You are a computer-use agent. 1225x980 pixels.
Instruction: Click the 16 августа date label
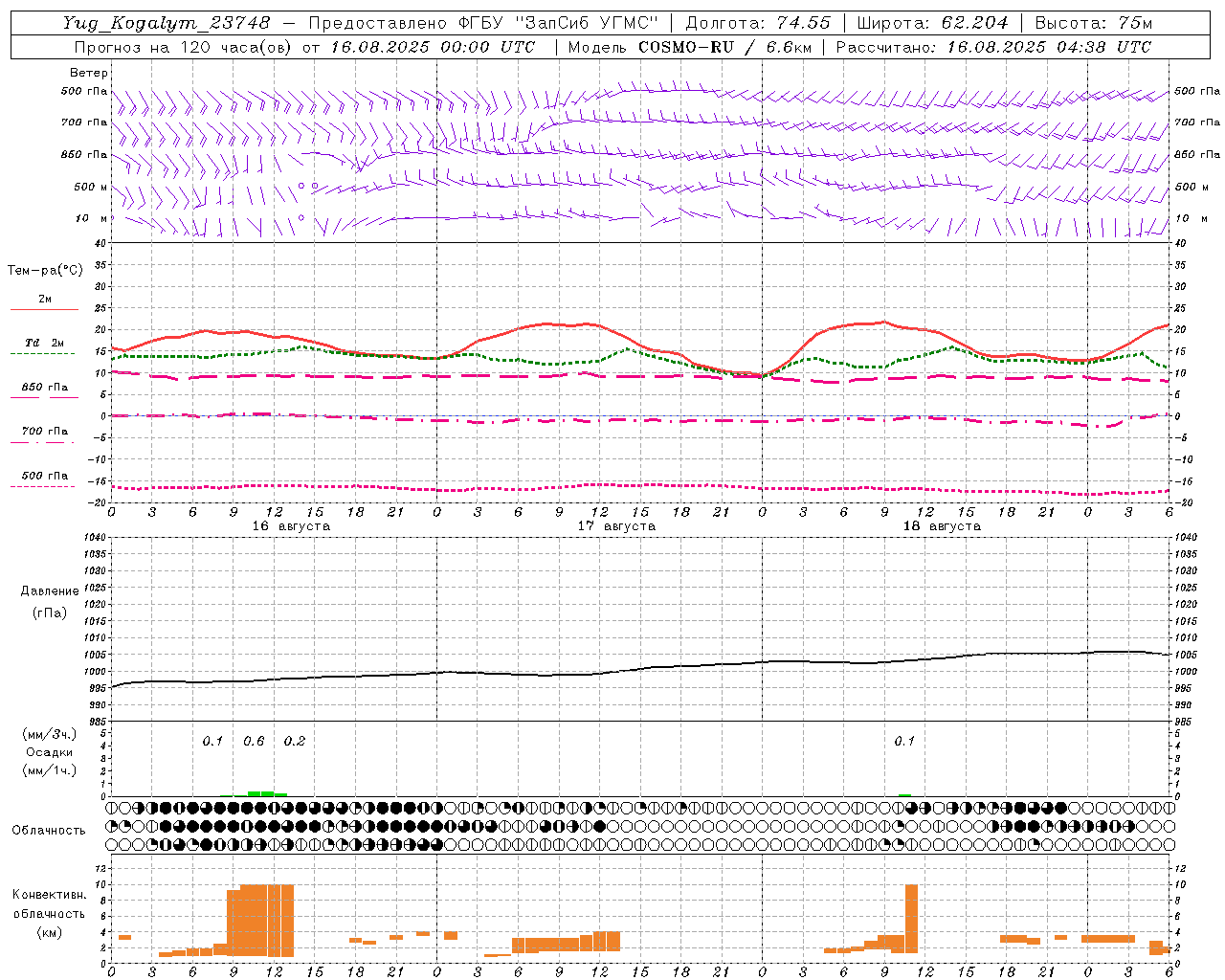tap(291, 526)
